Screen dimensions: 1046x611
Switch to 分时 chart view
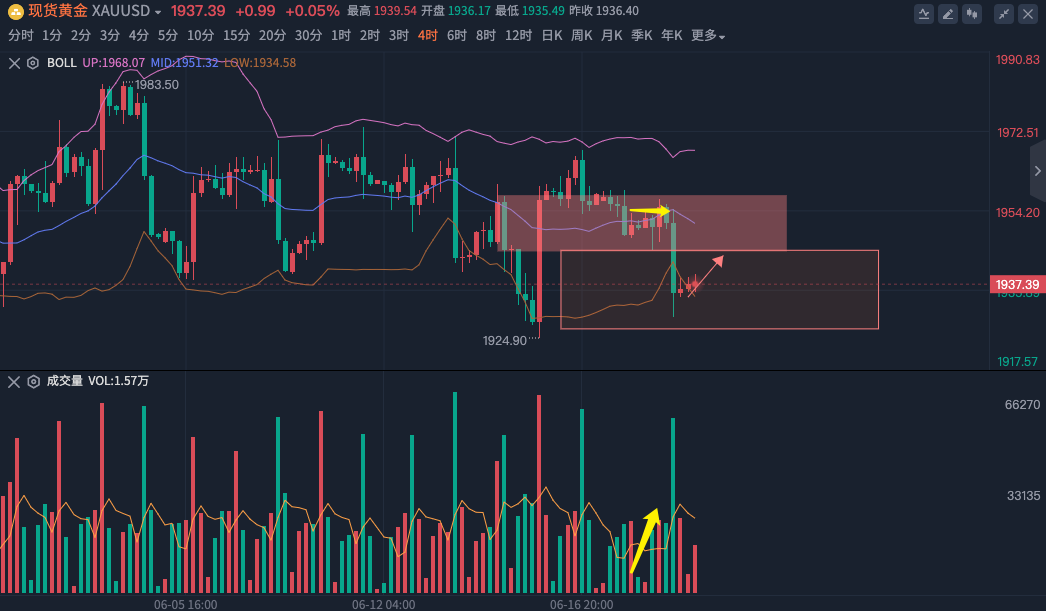(x=20, y=35)
